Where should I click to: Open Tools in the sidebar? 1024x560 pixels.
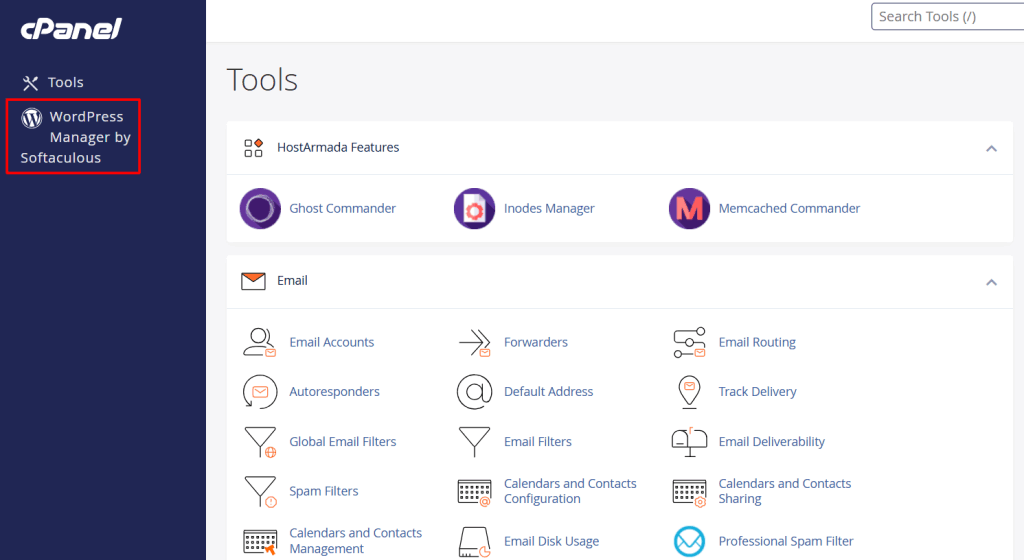pos(65,83)
